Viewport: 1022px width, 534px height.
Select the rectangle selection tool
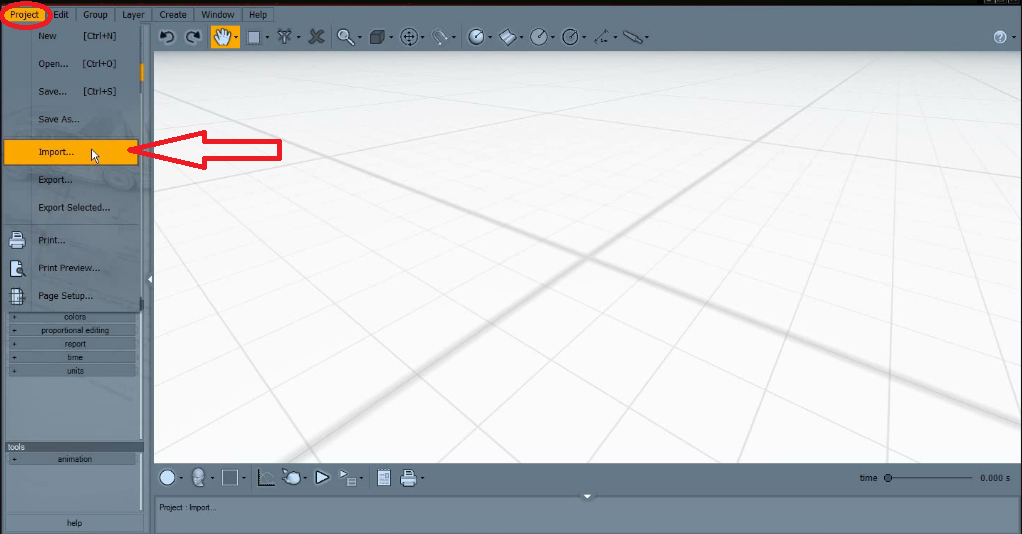(x=254, y=37)
